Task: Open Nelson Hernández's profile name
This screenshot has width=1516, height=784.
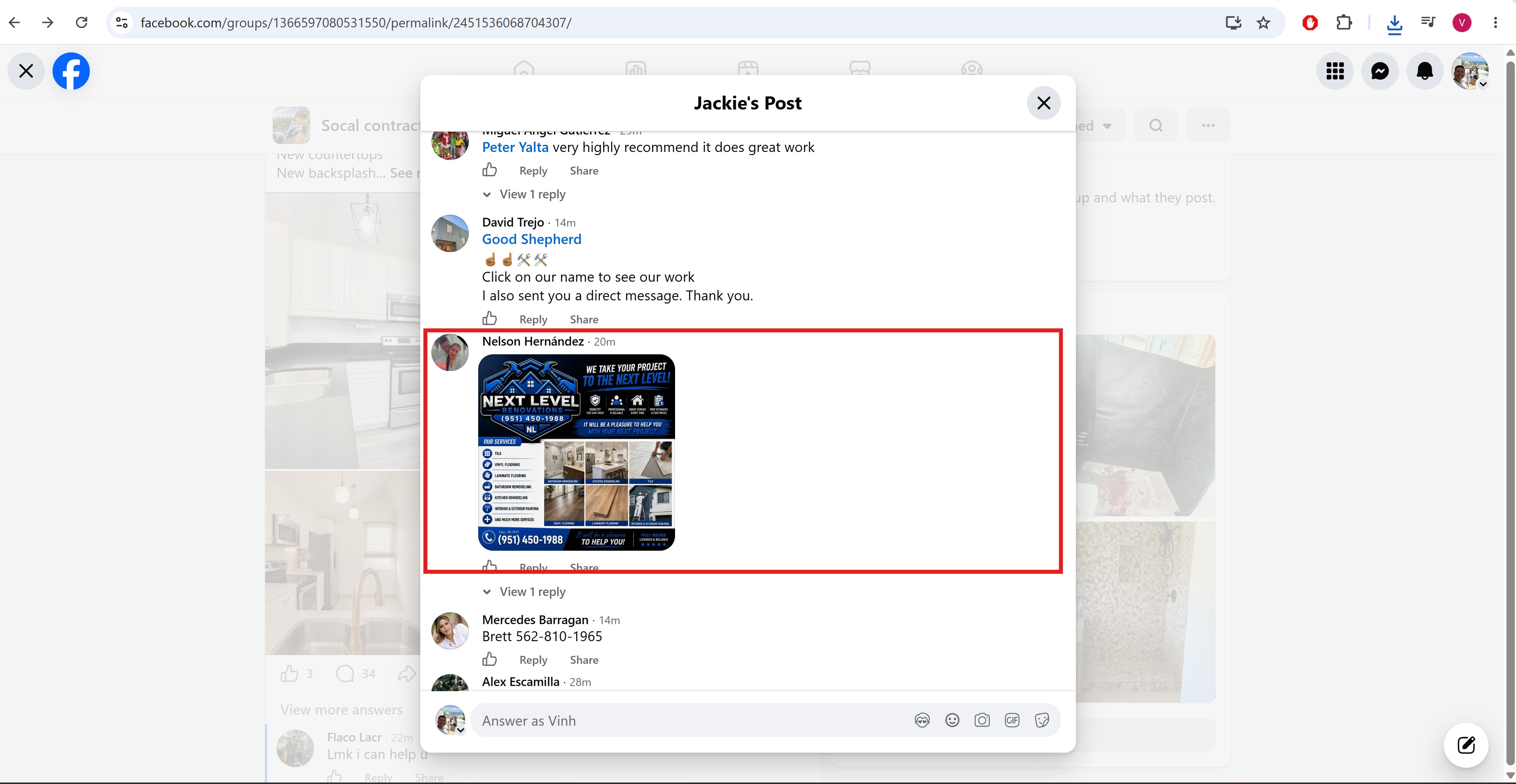Action: click(533, 342)
